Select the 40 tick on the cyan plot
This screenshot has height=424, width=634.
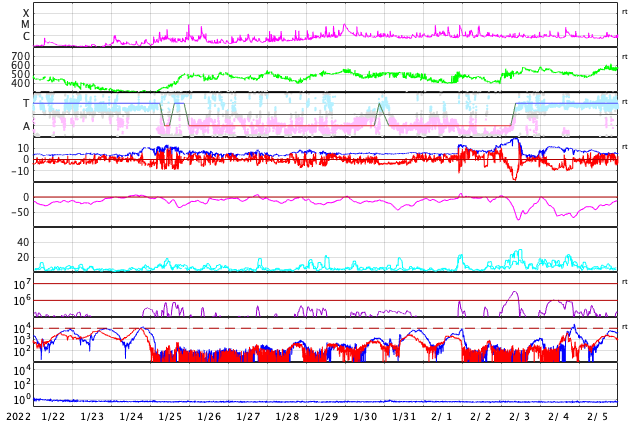pyautogui.click(x=23, y=242)
